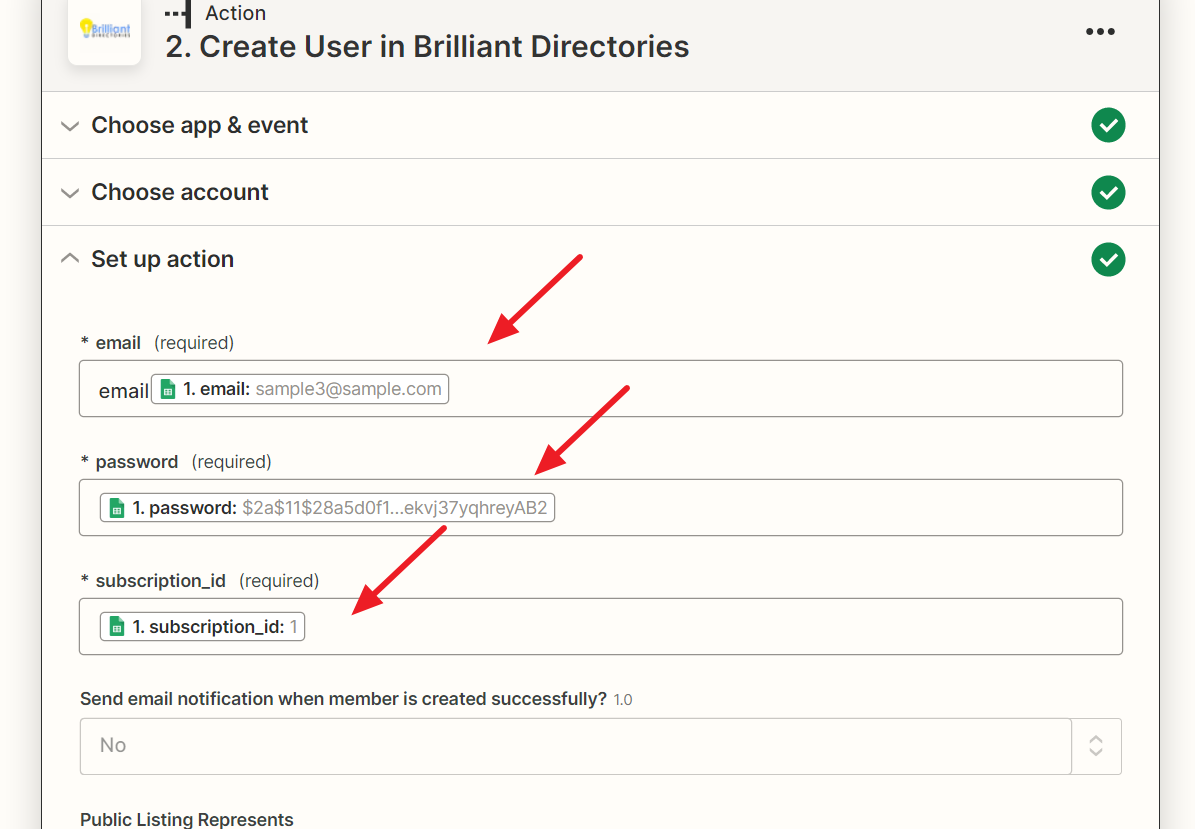The height and width of the screenshot is (829, 1195).
Task: Collapse the Set up action section
Action: (x=69, y=258)
